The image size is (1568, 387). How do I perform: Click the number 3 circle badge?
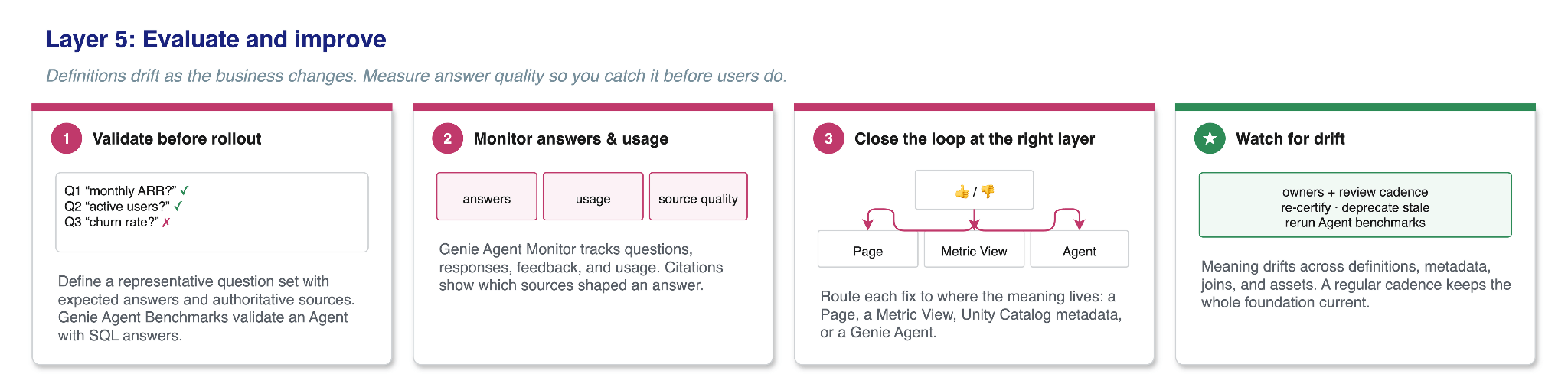tap(828, 138)
